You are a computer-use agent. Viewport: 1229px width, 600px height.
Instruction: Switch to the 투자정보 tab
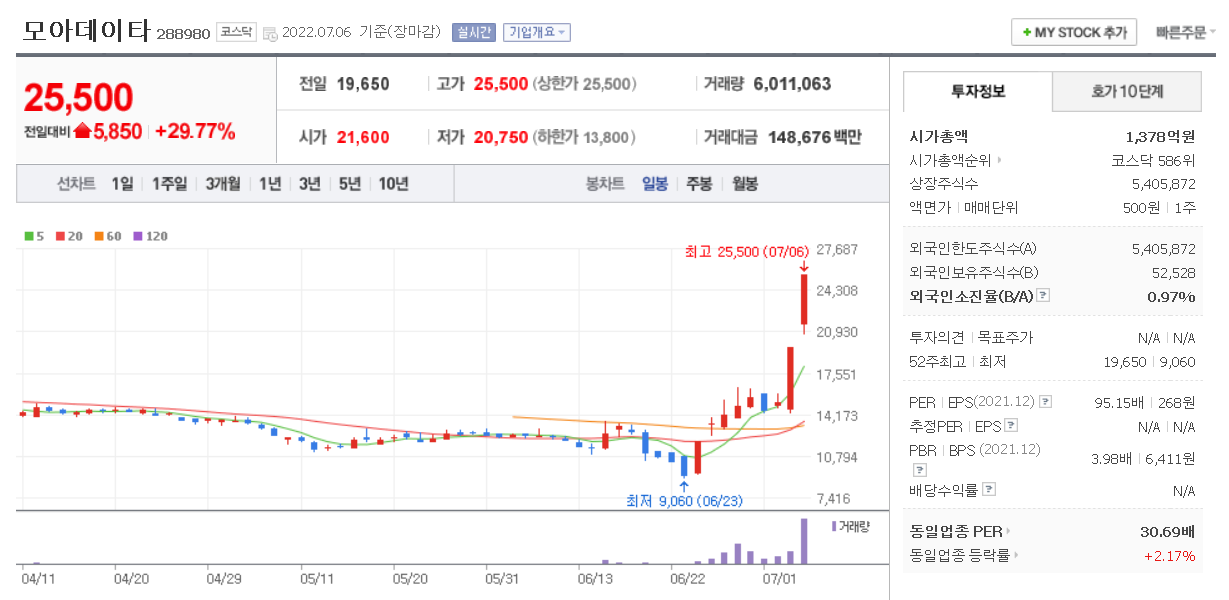pyautogui.click(x=978, y=92)
